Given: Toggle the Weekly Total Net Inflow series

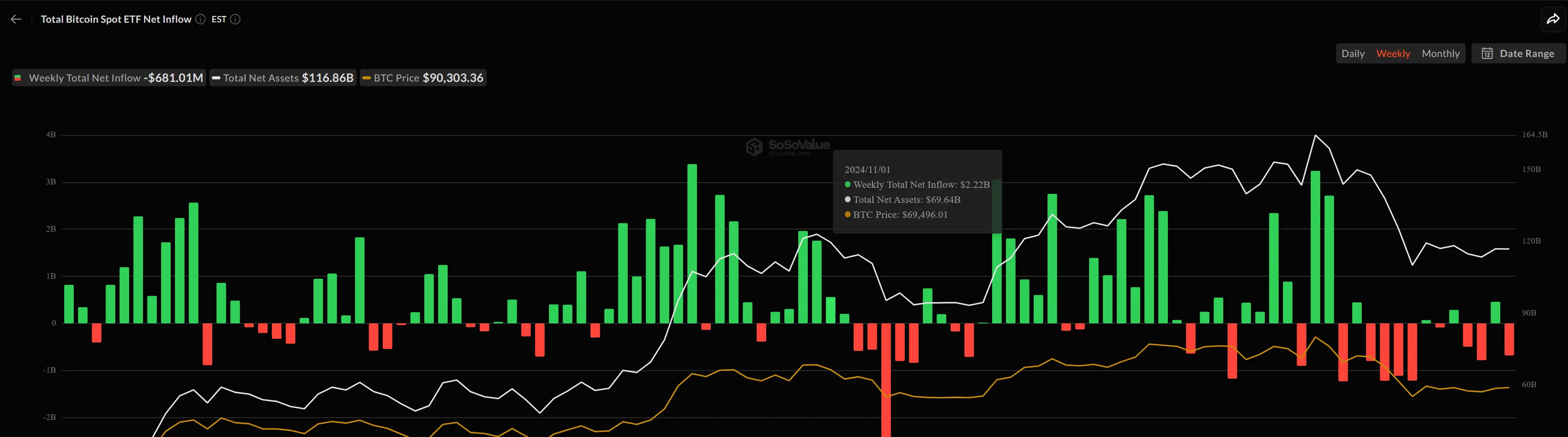Looking at the screenshot, I should 109,78.
